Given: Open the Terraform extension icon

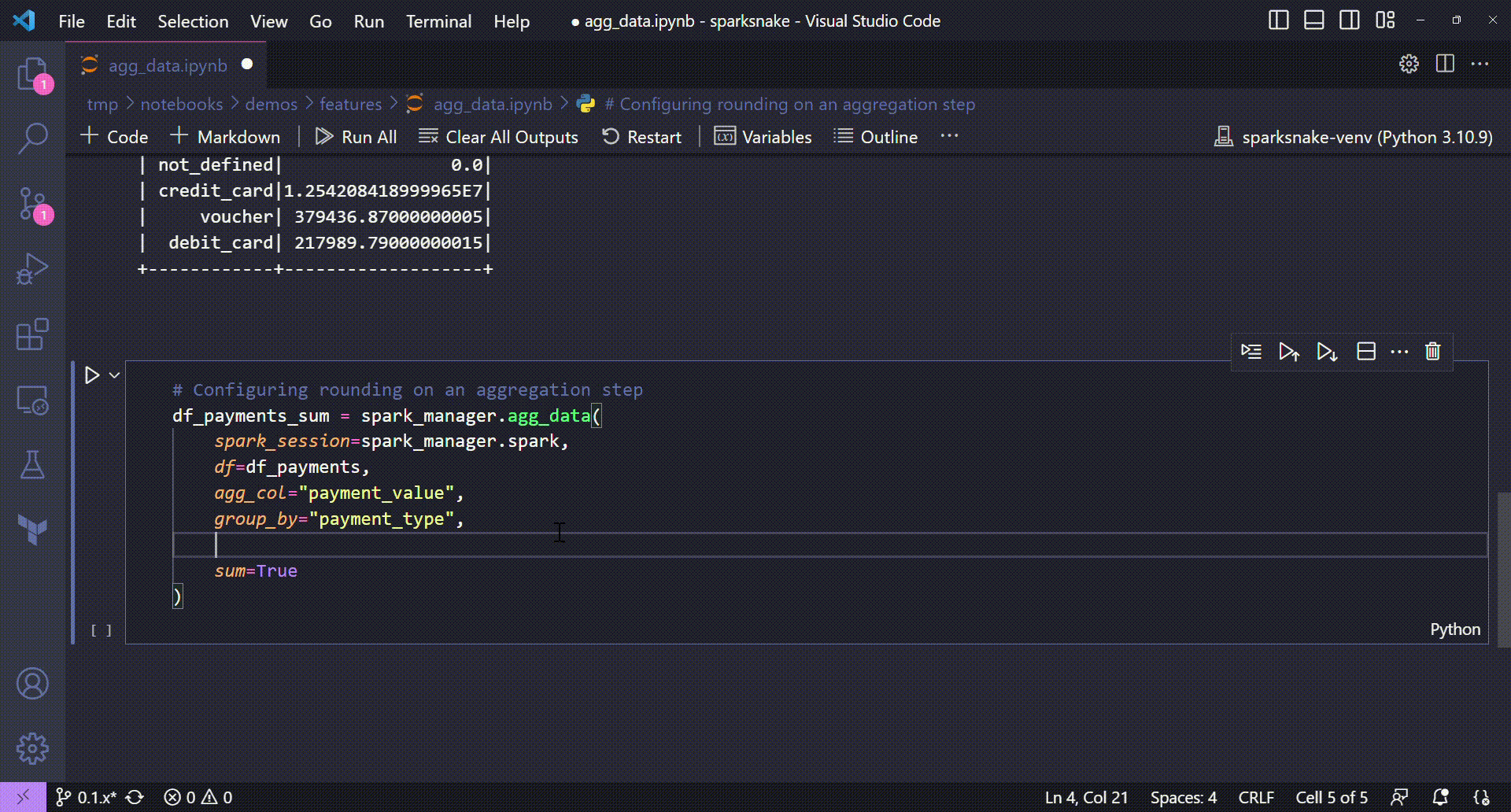Looking at the screenshot, I should (32, 530).
